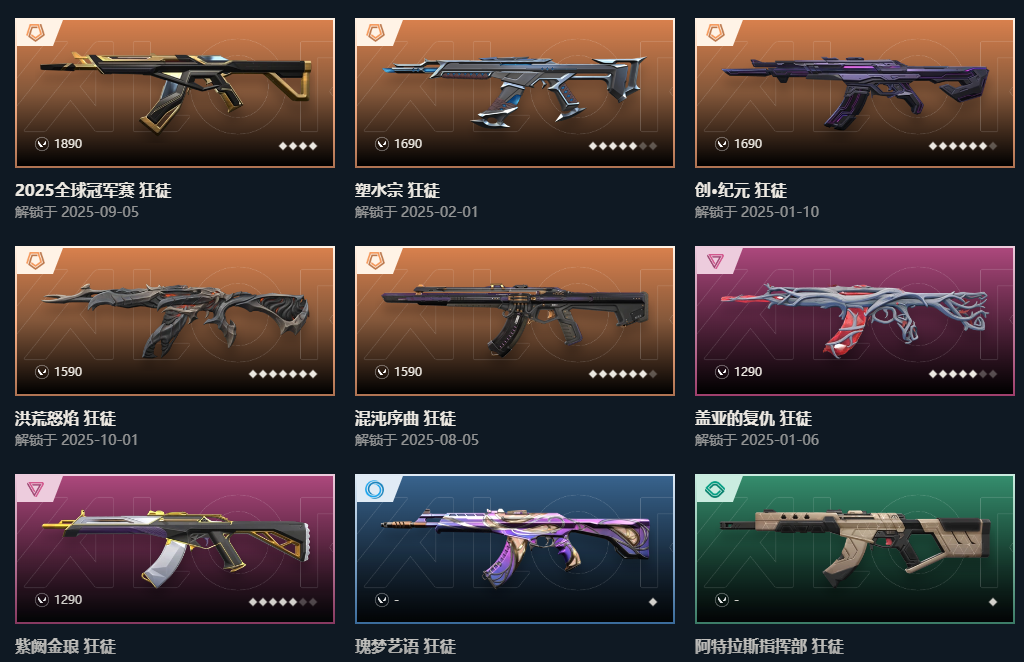Click the 混沌序曲 狂徒 title text
Screen dimensions: 1024x662
click(x=405, y=418)
